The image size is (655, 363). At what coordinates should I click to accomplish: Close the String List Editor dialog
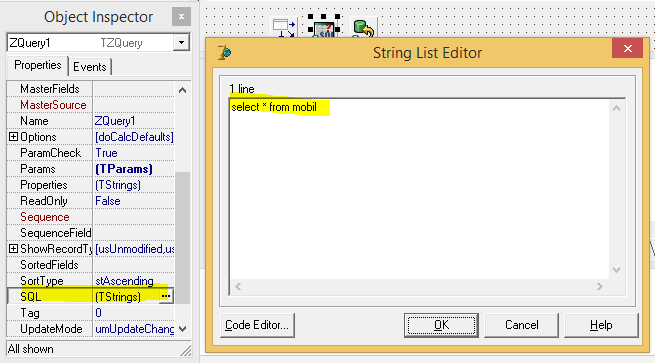tap(627, 48)
